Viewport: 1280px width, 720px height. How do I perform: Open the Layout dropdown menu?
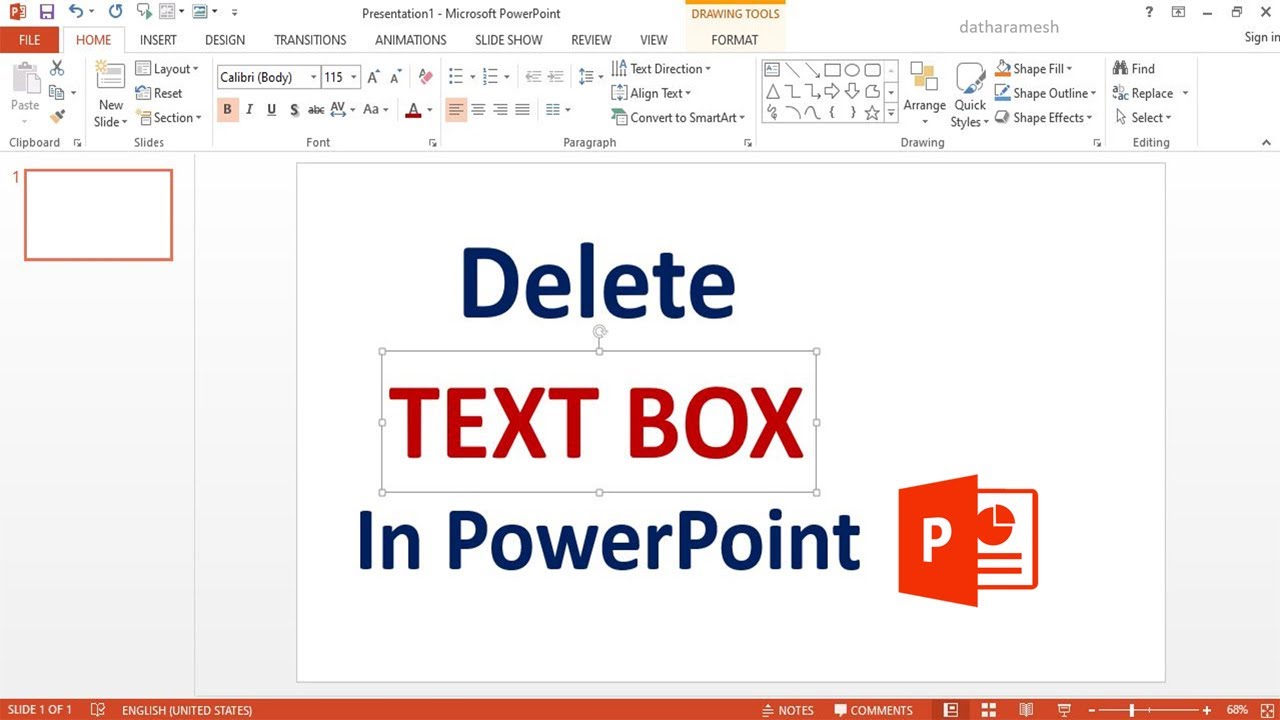point(168,68)
